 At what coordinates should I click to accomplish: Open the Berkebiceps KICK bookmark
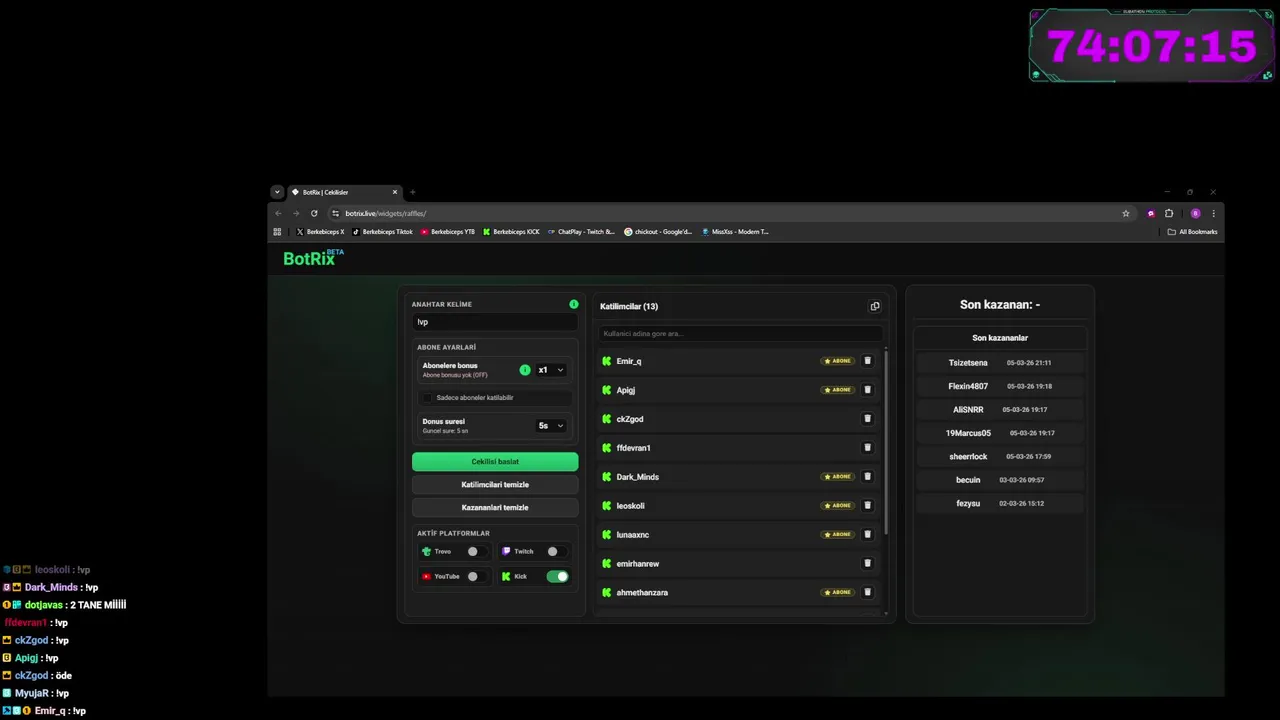(x=511, y=231)
